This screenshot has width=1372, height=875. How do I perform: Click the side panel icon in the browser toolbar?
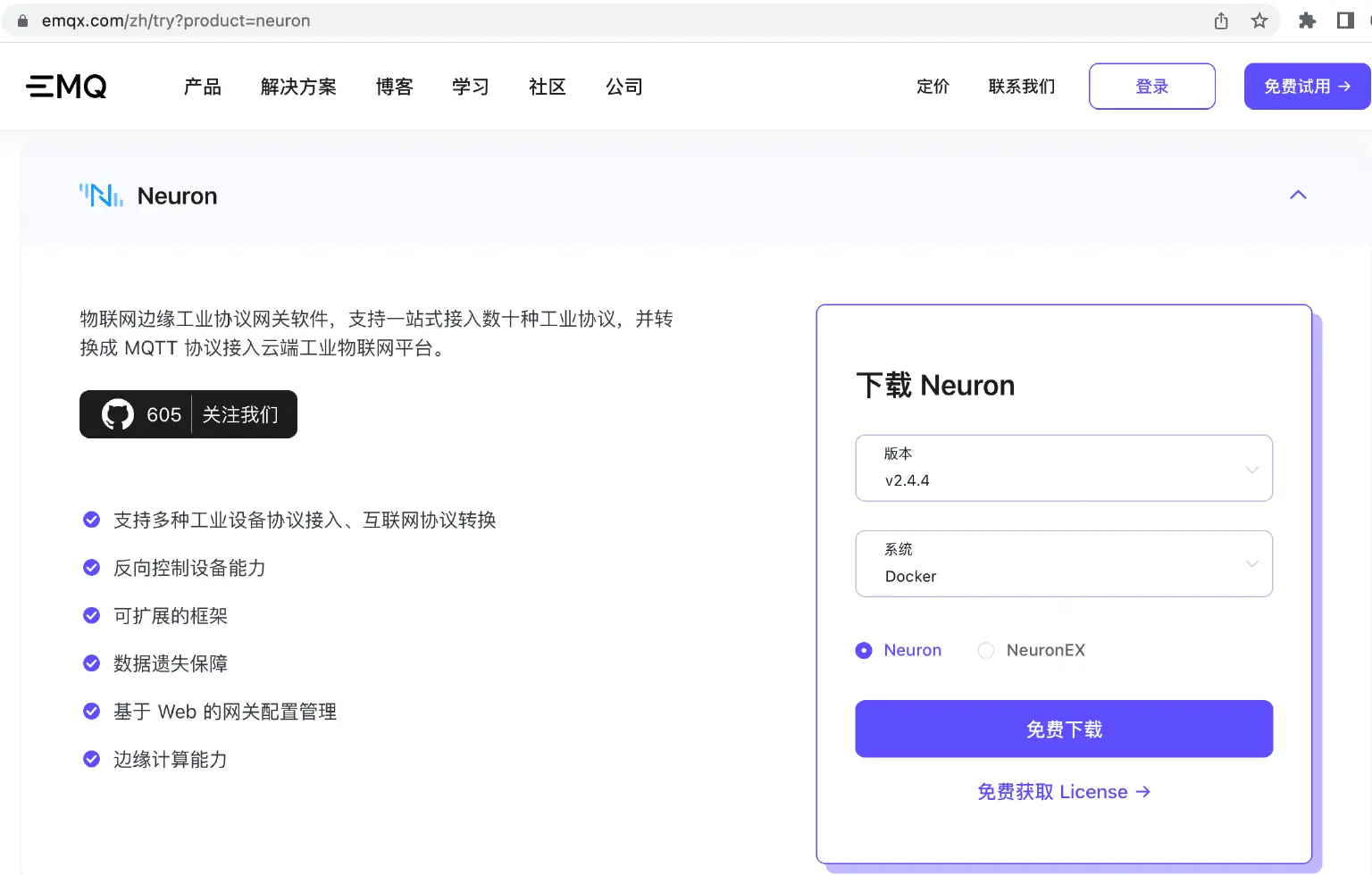pos(1345,20)
